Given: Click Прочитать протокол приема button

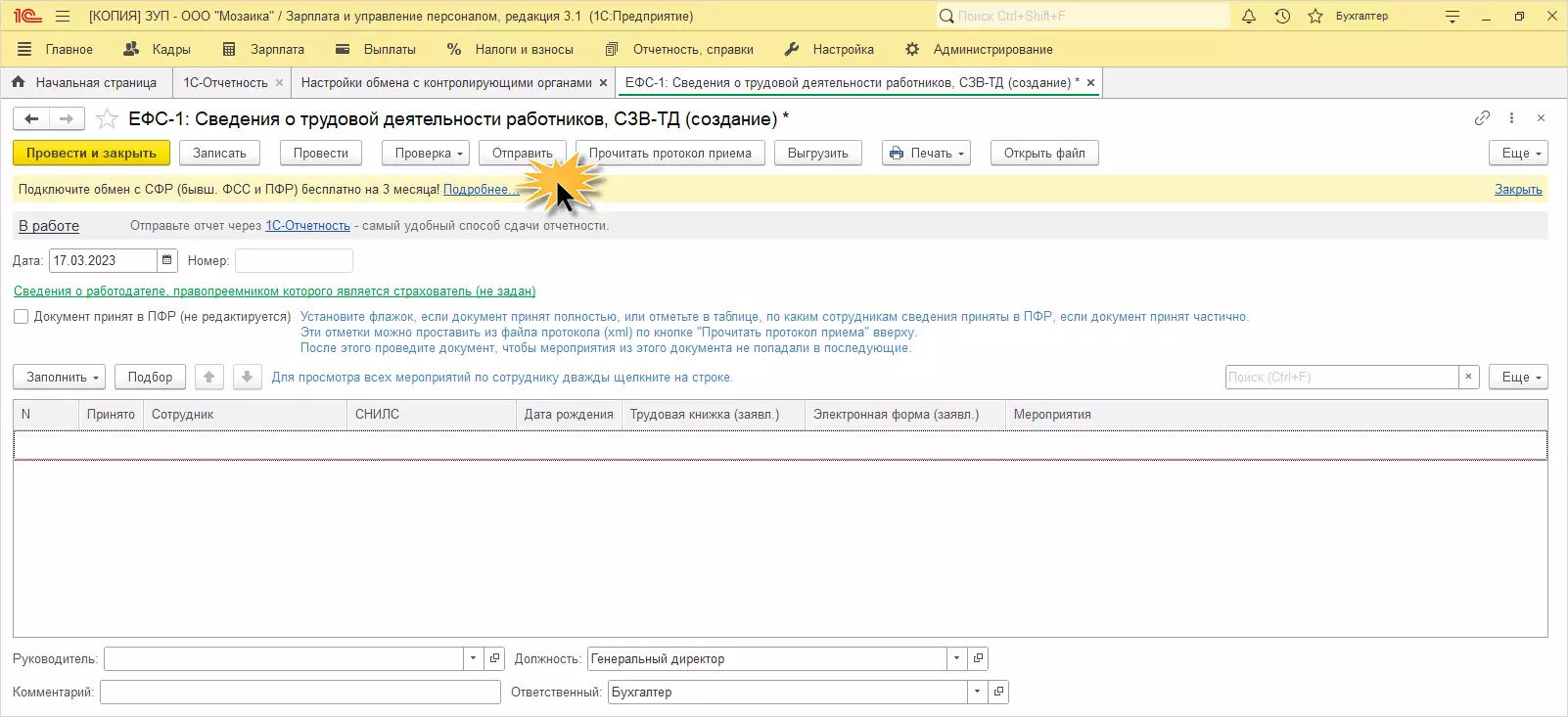Looking at the screenshot, I should coord(670,154).
